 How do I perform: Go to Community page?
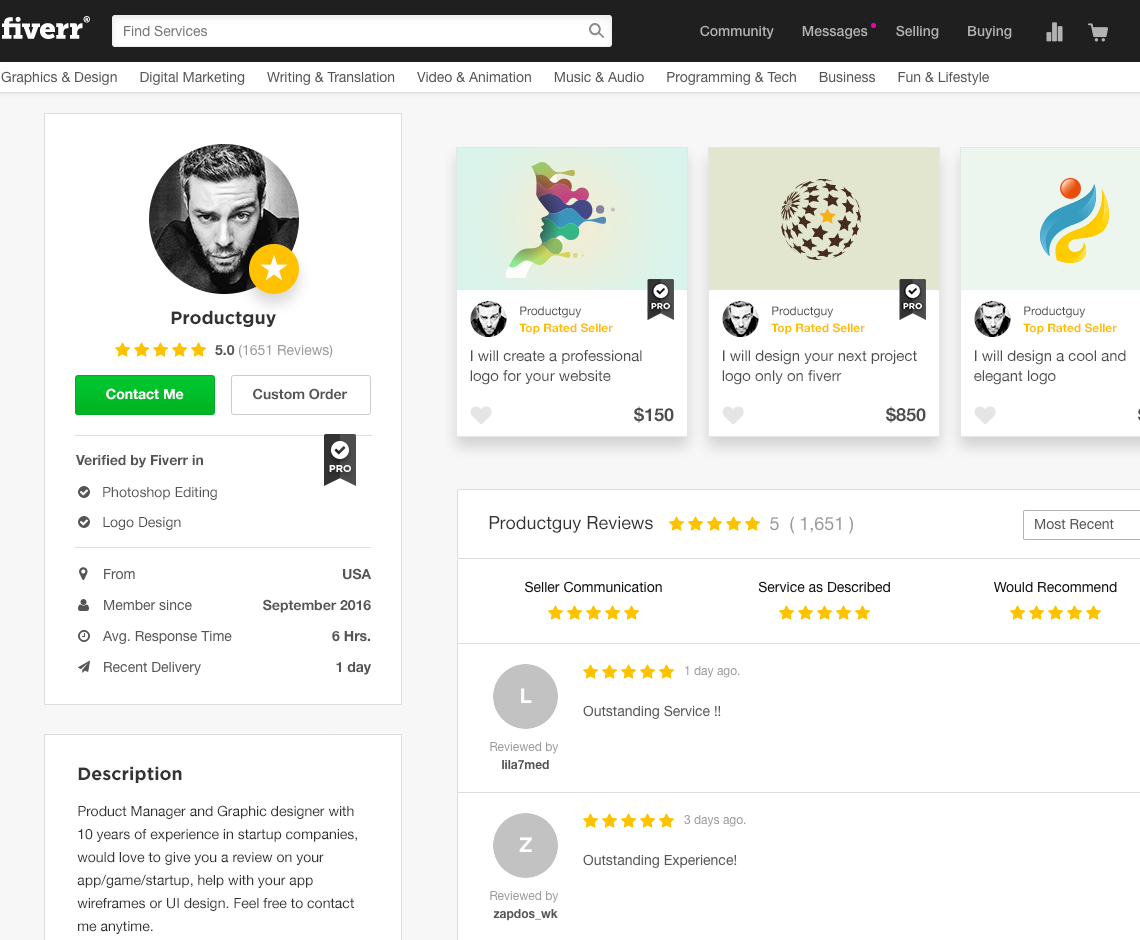[736, 31]
